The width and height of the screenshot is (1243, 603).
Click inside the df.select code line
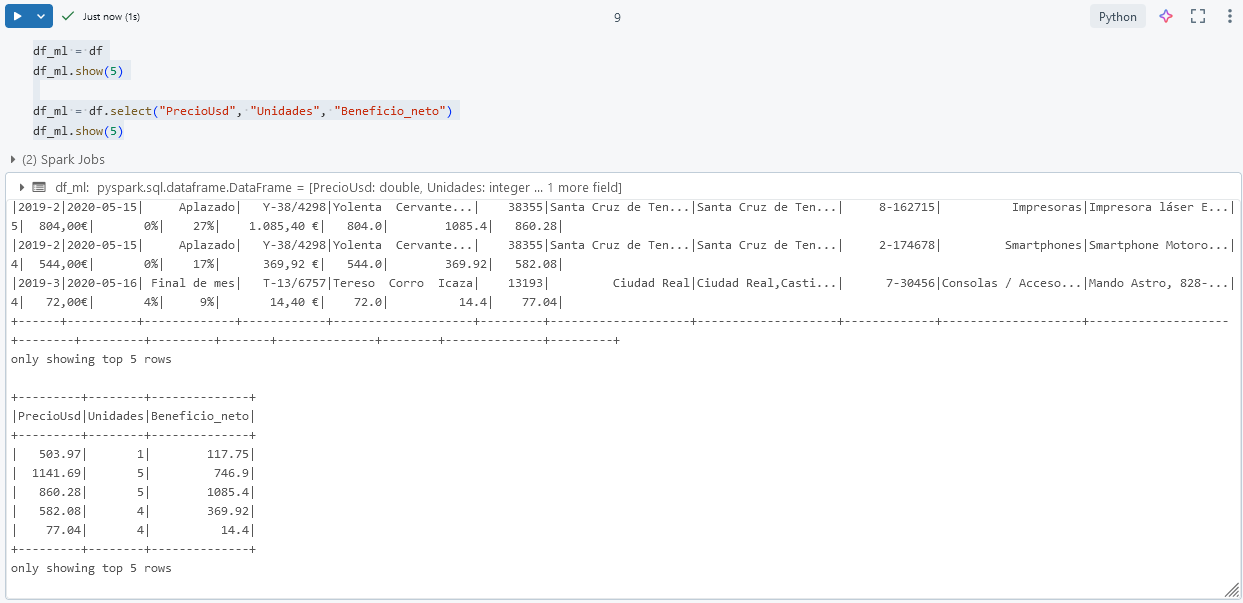pos(120,111)
